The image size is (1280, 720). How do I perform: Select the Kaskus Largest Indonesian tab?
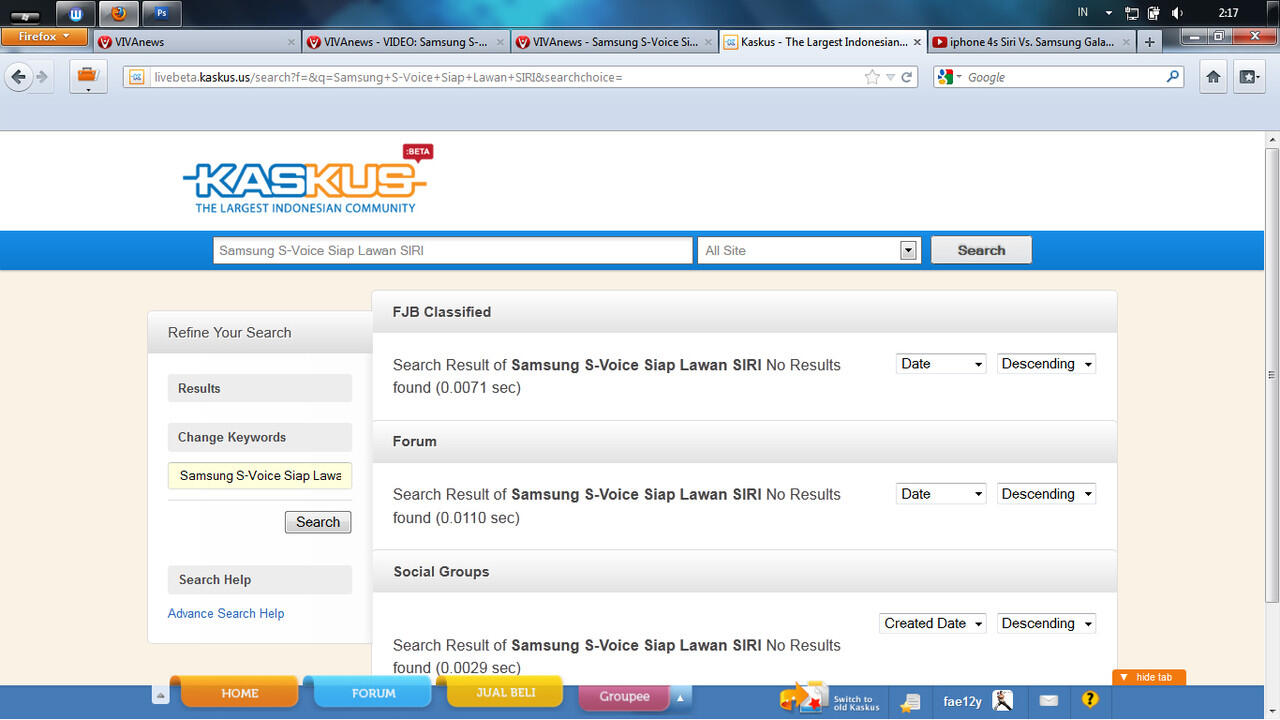[824, 42]
